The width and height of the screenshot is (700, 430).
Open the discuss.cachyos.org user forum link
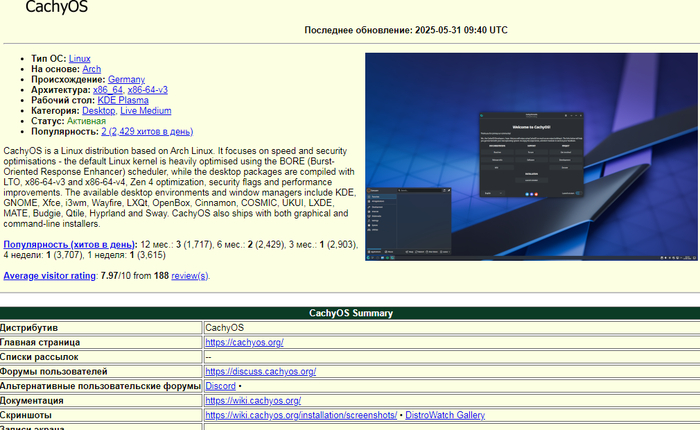click(260, 371)
